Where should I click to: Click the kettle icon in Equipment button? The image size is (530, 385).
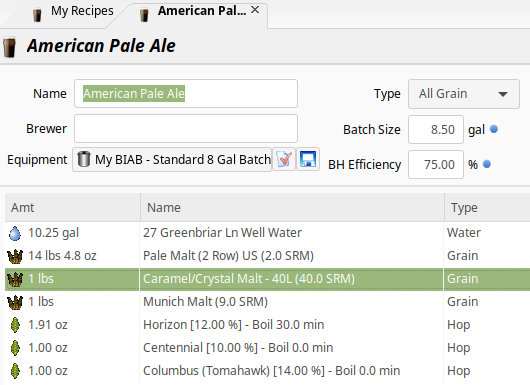[83, 159]
